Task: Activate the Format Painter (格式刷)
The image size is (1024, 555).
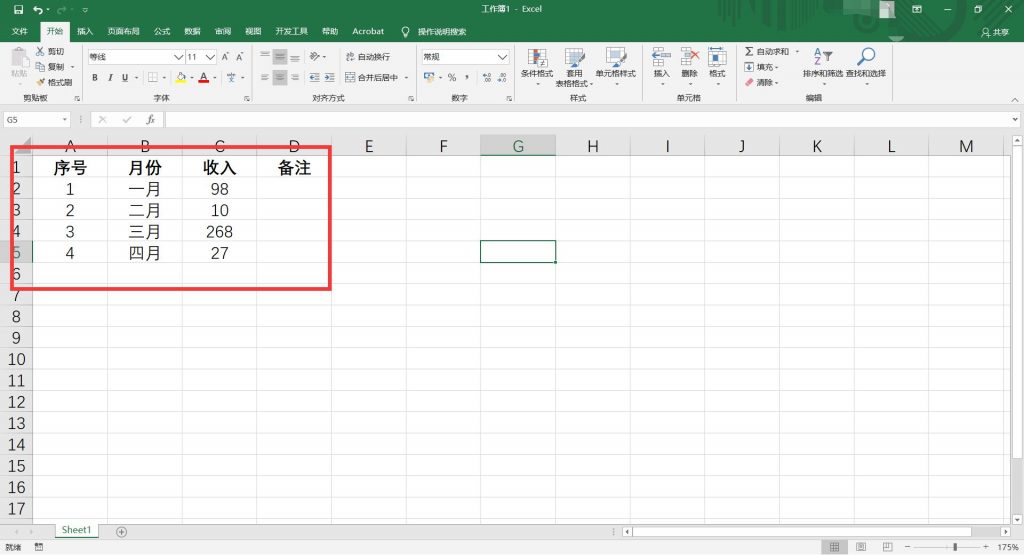Action: pyautogui.click(x=40, y=82)
